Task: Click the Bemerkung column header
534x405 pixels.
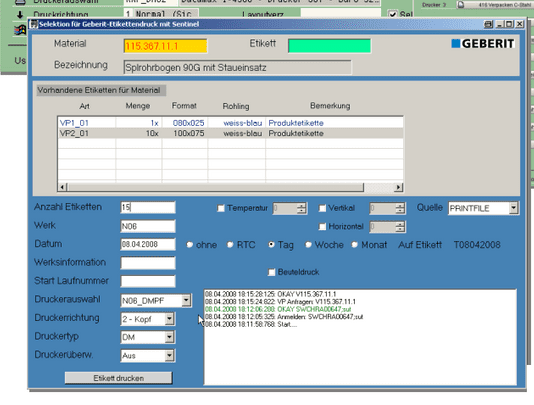Action: (x=330, y=106)
